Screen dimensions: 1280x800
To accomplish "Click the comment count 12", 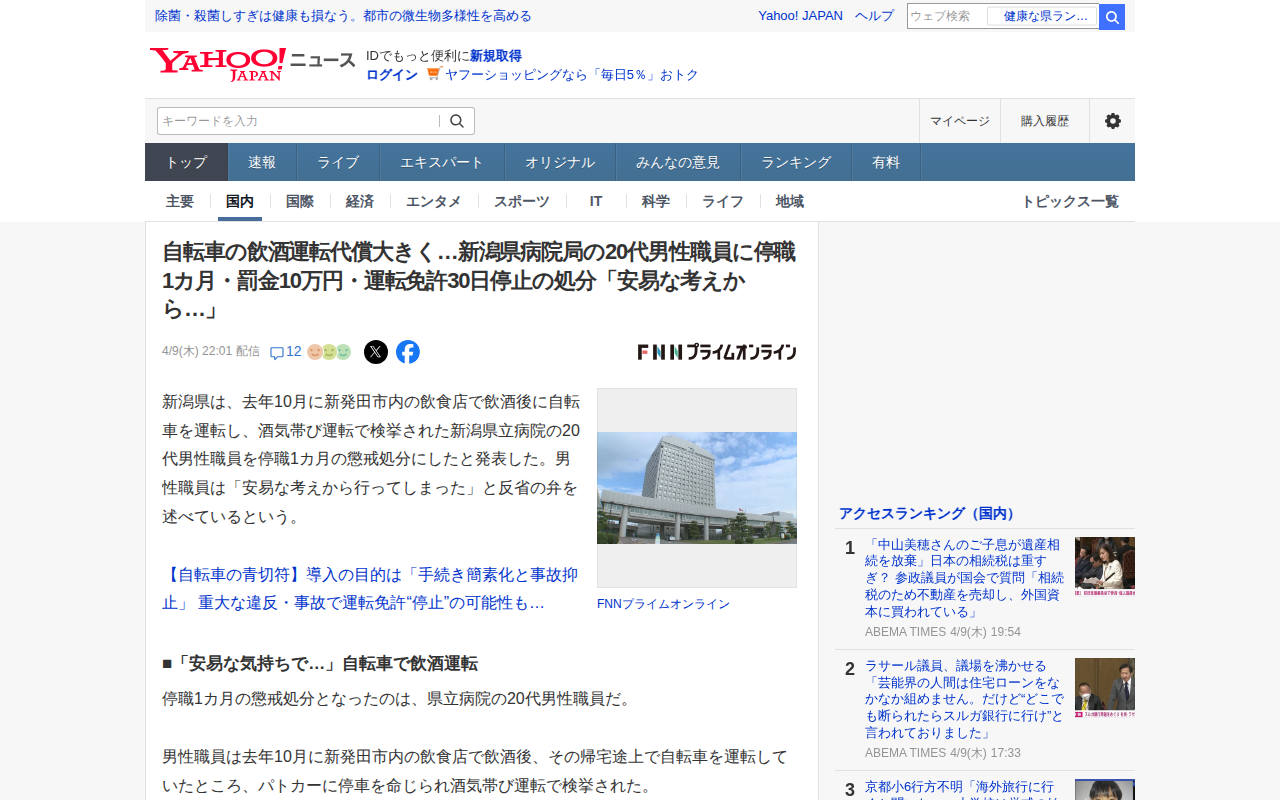I will click(294, 351).
